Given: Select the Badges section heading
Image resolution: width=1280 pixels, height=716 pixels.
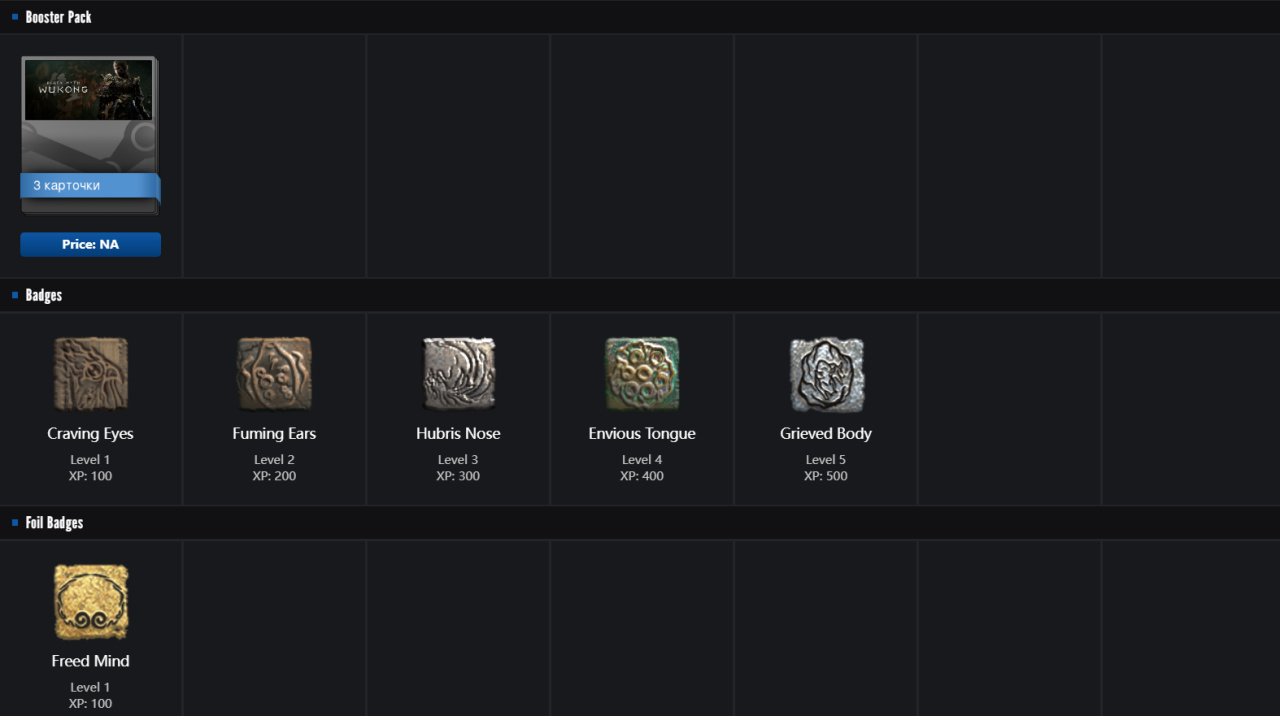Looking at the screenshot, I should tap(44, 295).
